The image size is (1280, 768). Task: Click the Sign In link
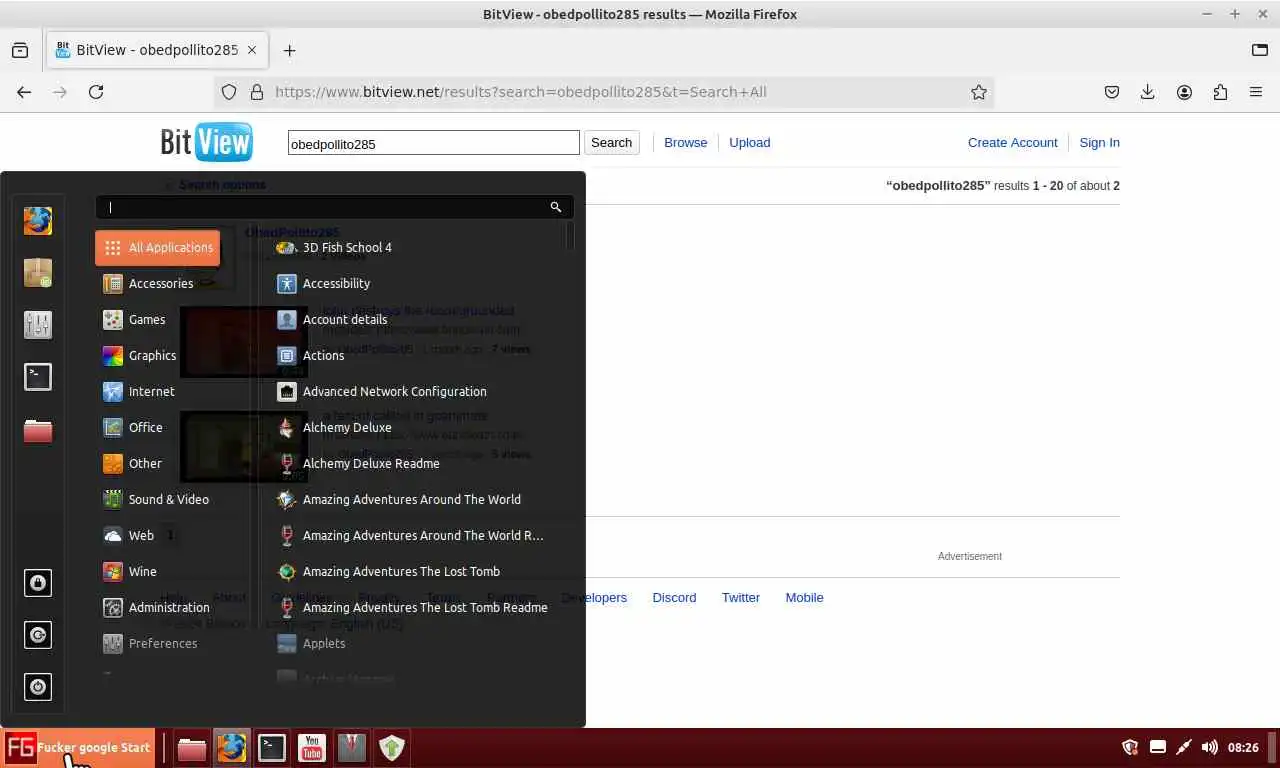(1099, 142)
